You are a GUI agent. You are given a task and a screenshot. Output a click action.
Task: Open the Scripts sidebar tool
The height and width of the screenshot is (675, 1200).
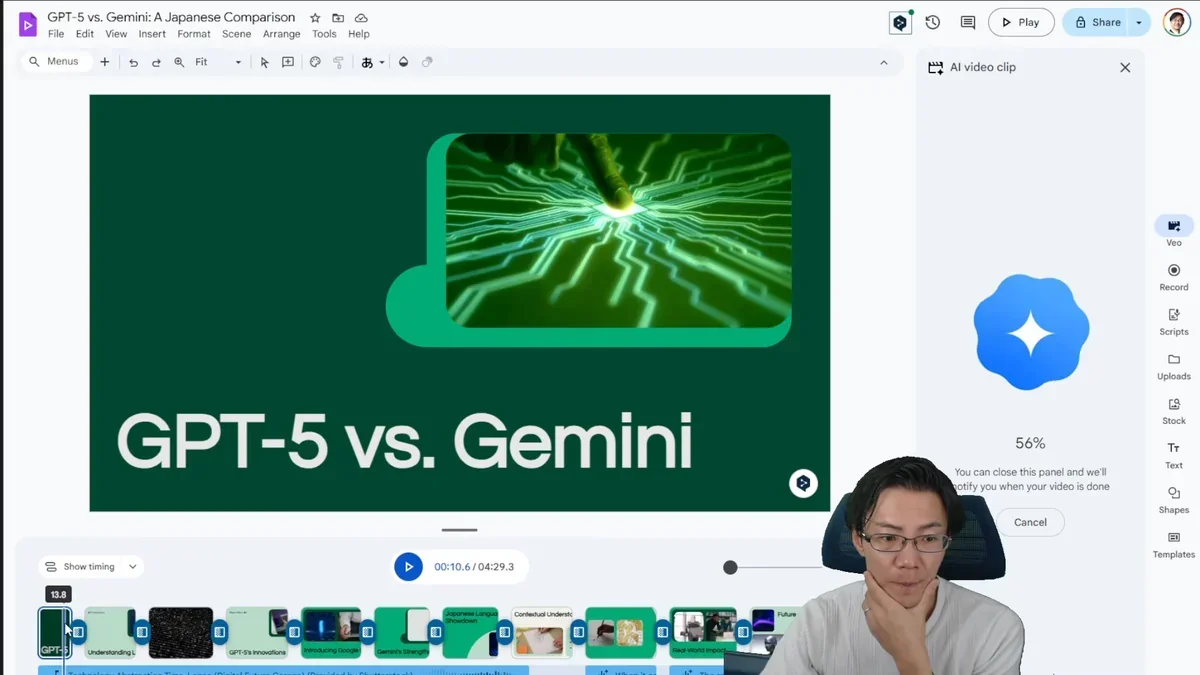(1174, 321)
